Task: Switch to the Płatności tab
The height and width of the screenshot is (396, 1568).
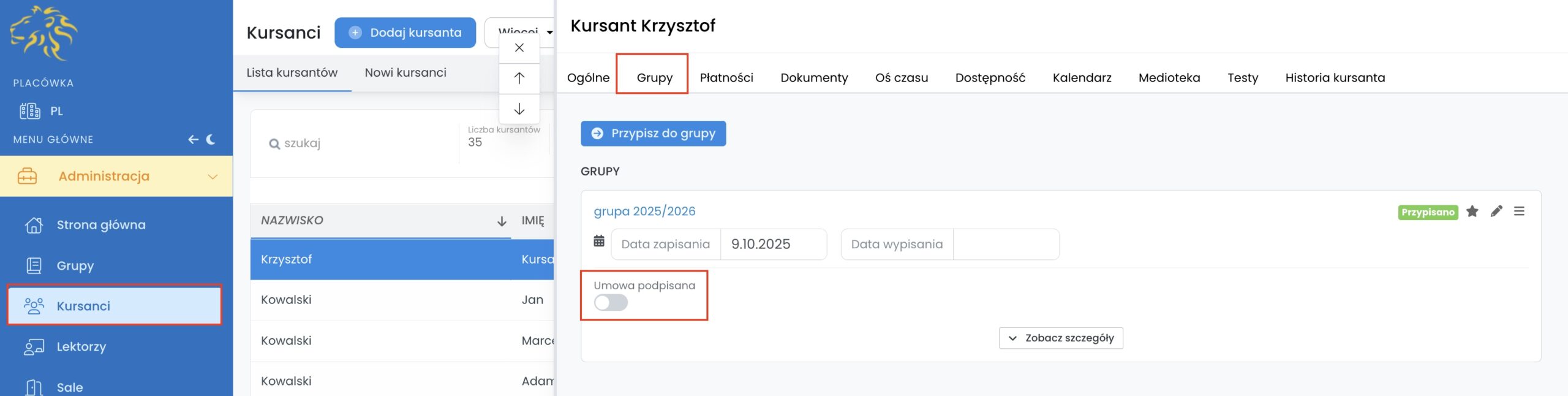Action: click(x=726, y=78)
